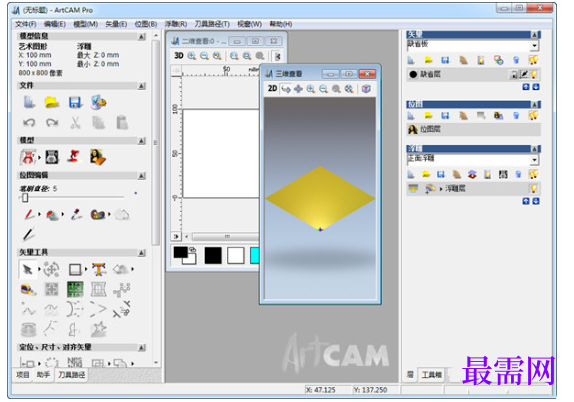Click the 2D view horizontal scrollbar
Screen dimensions: 574x402
pos(225,237)
